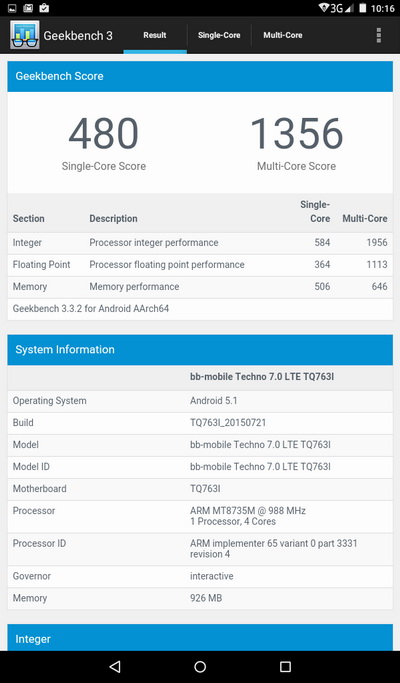Open recent apps with square button

(x=285, y=666)
